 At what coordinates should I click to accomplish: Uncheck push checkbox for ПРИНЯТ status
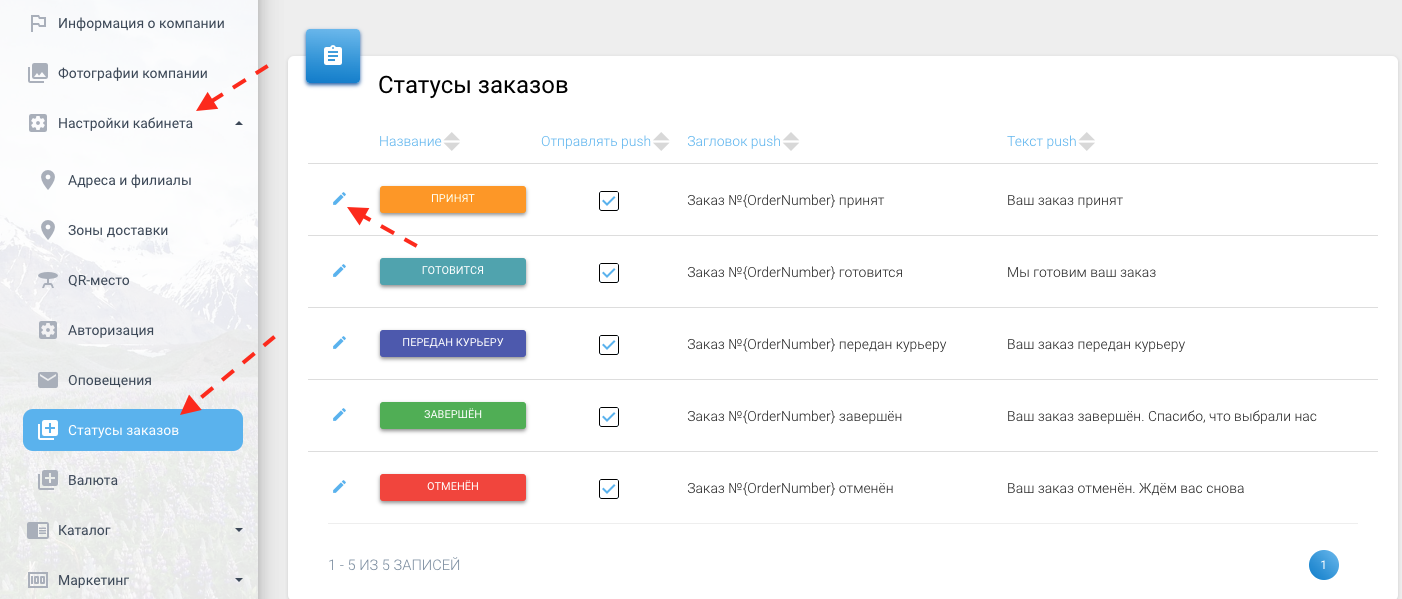(608, 201)
